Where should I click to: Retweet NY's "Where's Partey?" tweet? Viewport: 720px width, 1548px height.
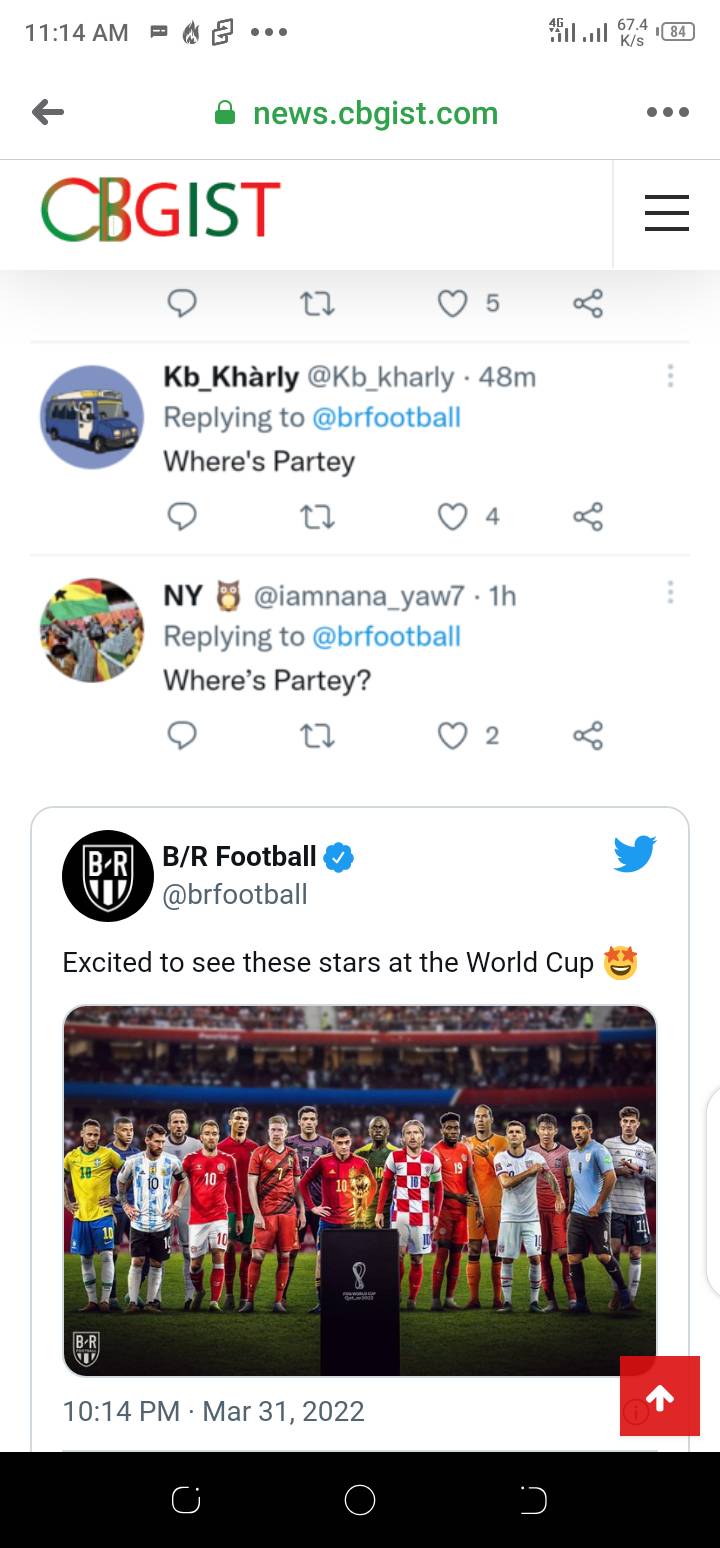(x=317, y=736)
